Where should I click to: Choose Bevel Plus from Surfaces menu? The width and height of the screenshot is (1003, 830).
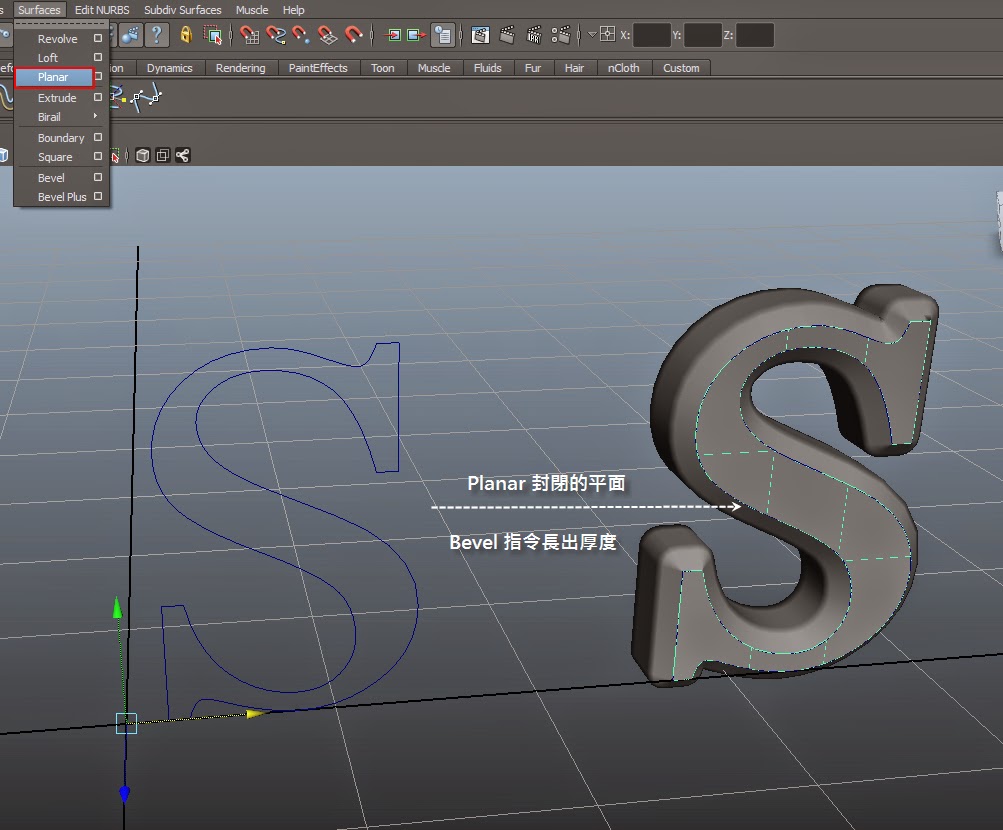click(62, 197)
